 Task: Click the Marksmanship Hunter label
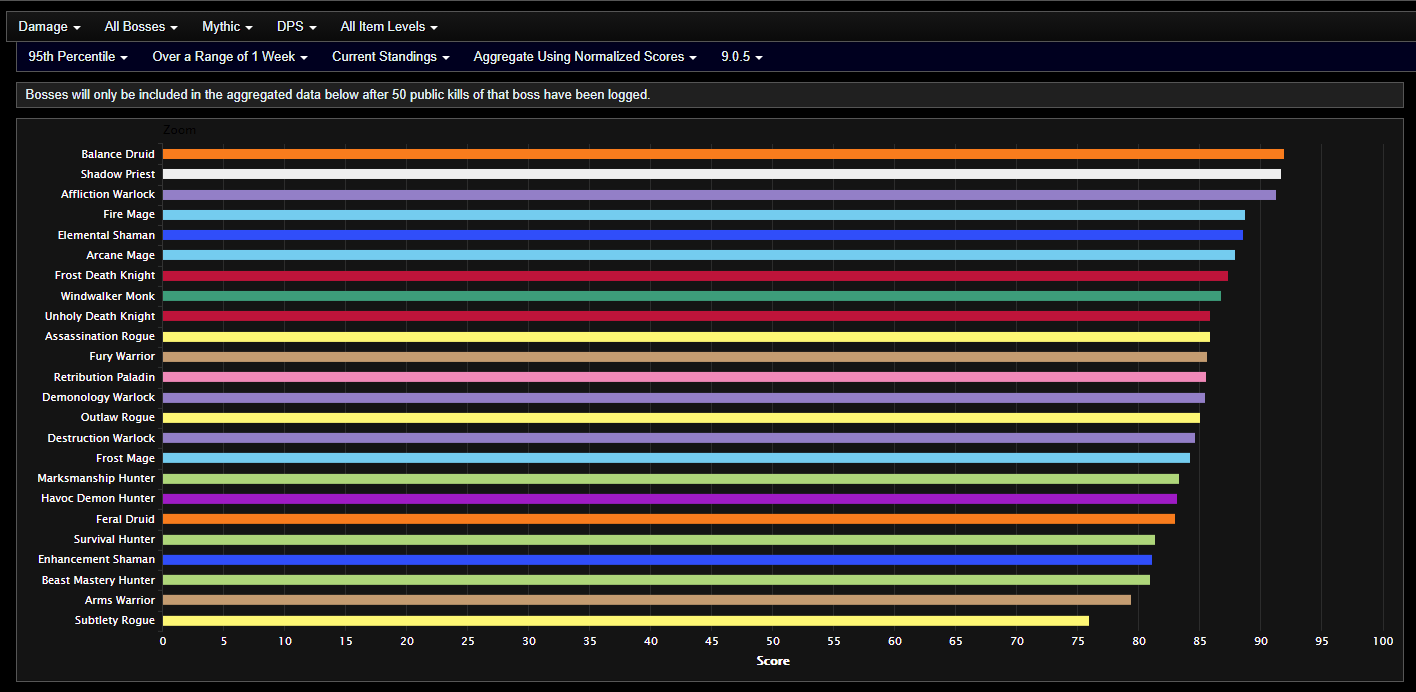[x=96, y=478]
